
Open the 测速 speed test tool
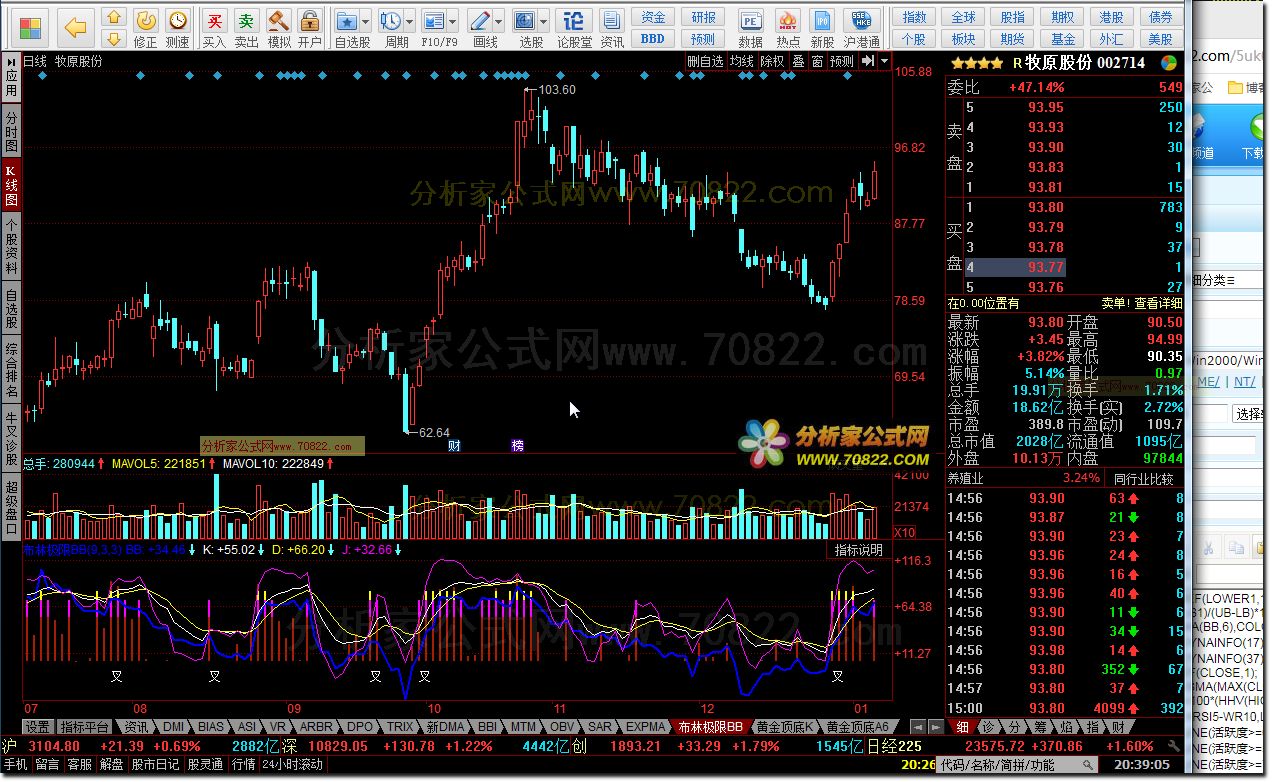tap(178, 28)
